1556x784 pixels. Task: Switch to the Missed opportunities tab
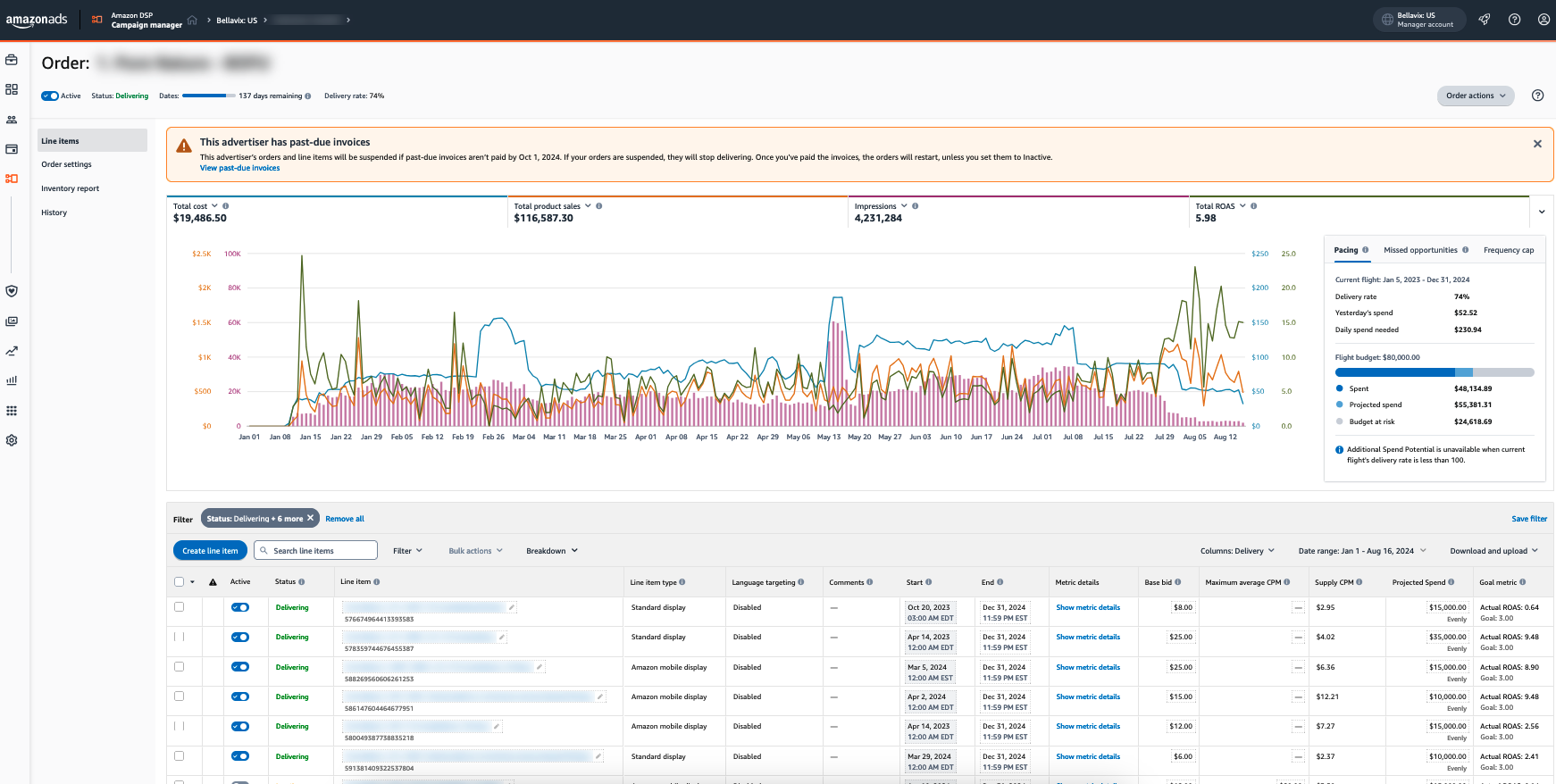[x=1420, y=250]
